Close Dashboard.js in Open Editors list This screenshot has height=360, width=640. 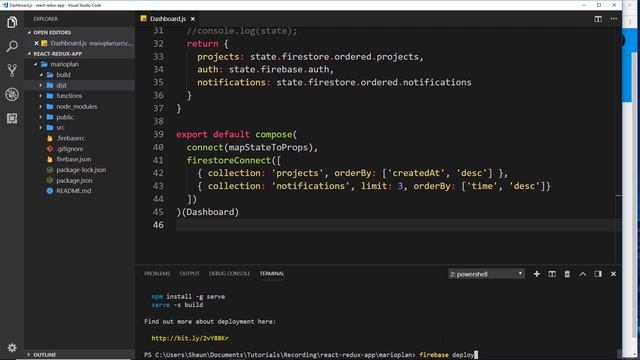click(x=36, y=43)
